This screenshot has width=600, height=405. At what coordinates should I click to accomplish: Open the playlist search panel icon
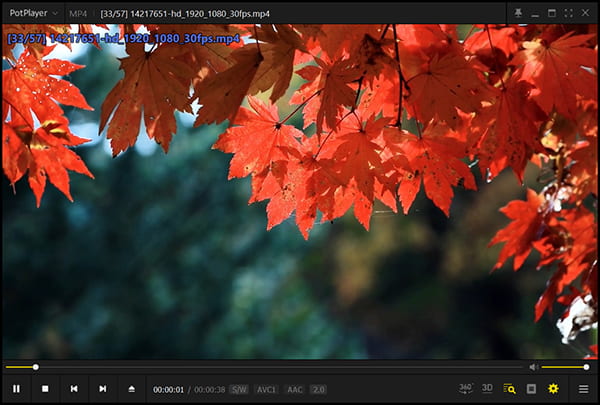coord(509,389)
